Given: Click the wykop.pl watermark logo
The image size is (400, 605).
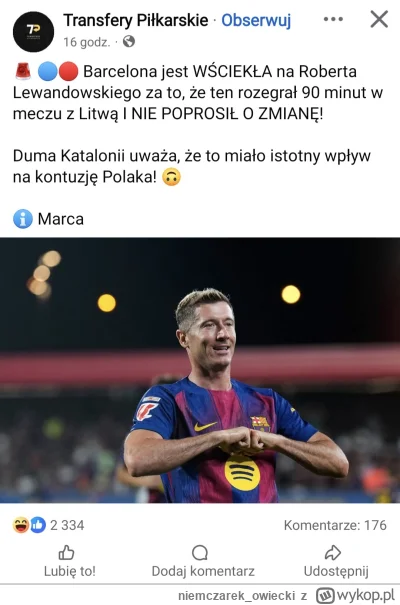Looking at the screenshot, I should [355, 595].
